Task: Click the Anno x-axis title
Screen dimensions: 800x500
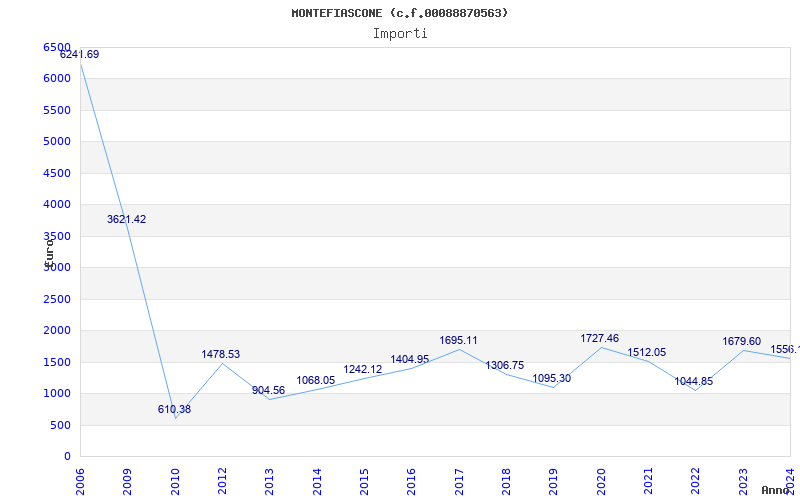Action: coord(775,490)
